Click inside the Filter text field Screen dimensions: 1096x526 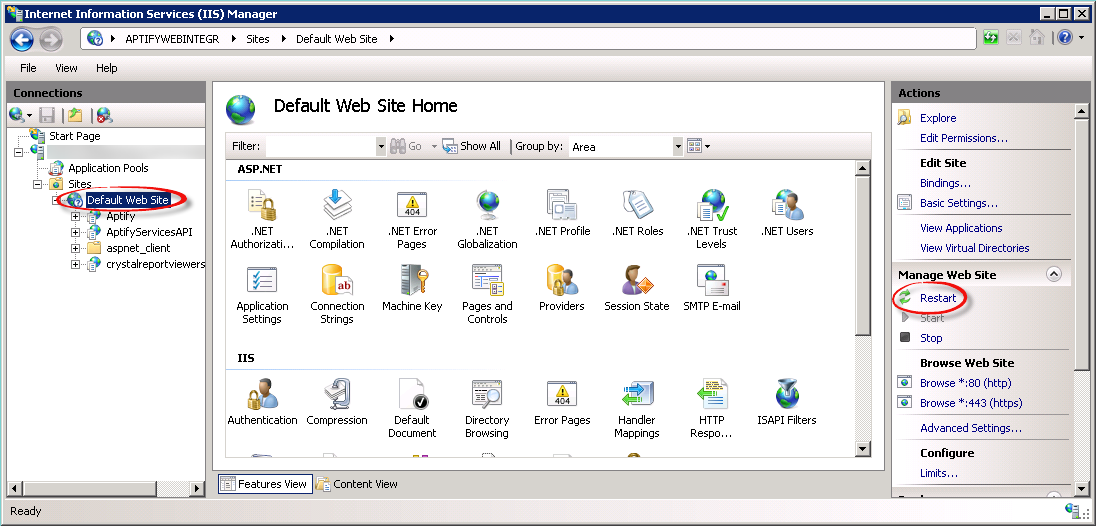pos(321,147)
